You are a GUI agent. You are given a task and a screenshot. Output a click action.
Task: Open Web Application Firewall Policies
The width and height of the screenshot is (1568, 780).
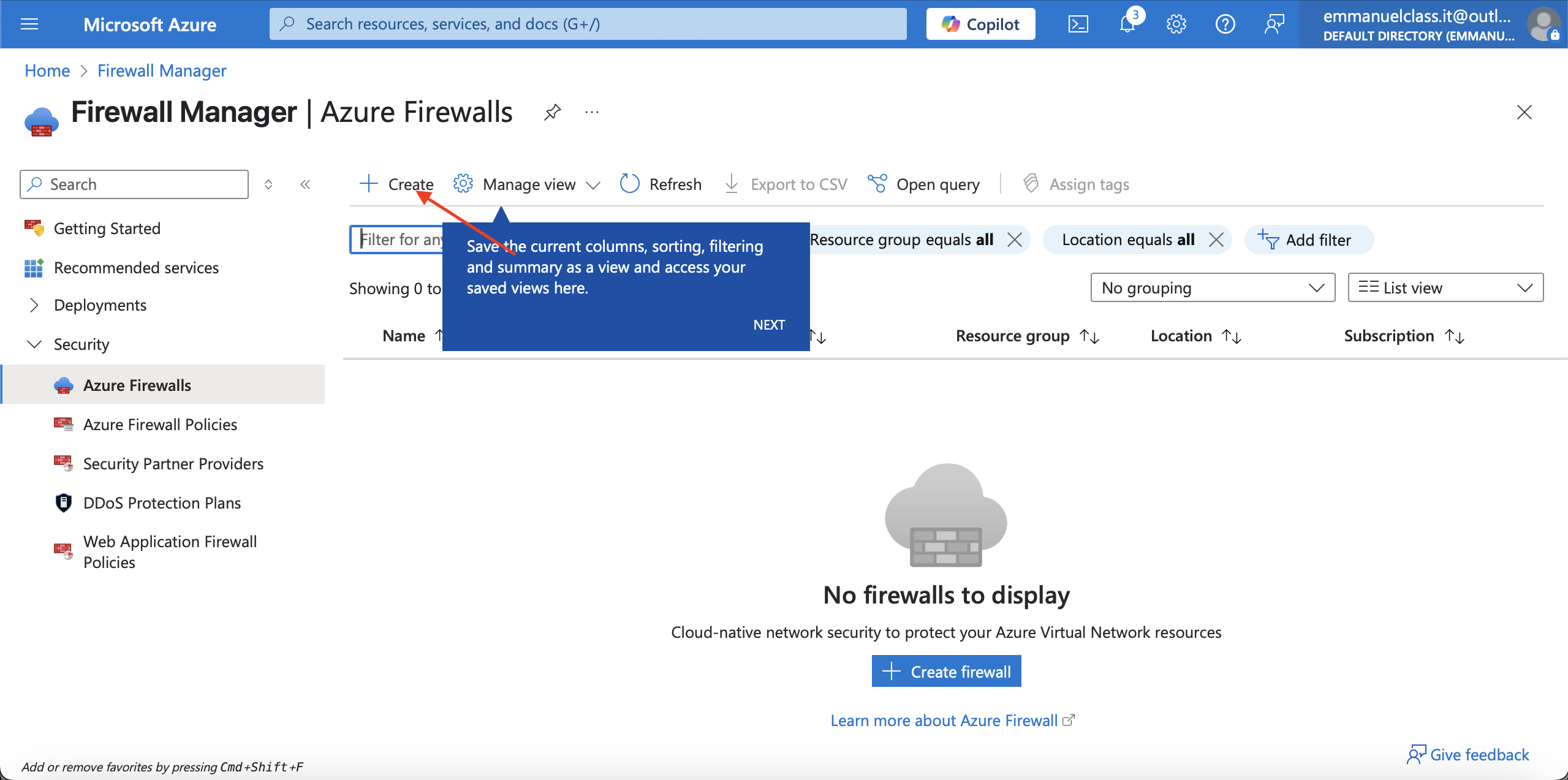[170, 551]
